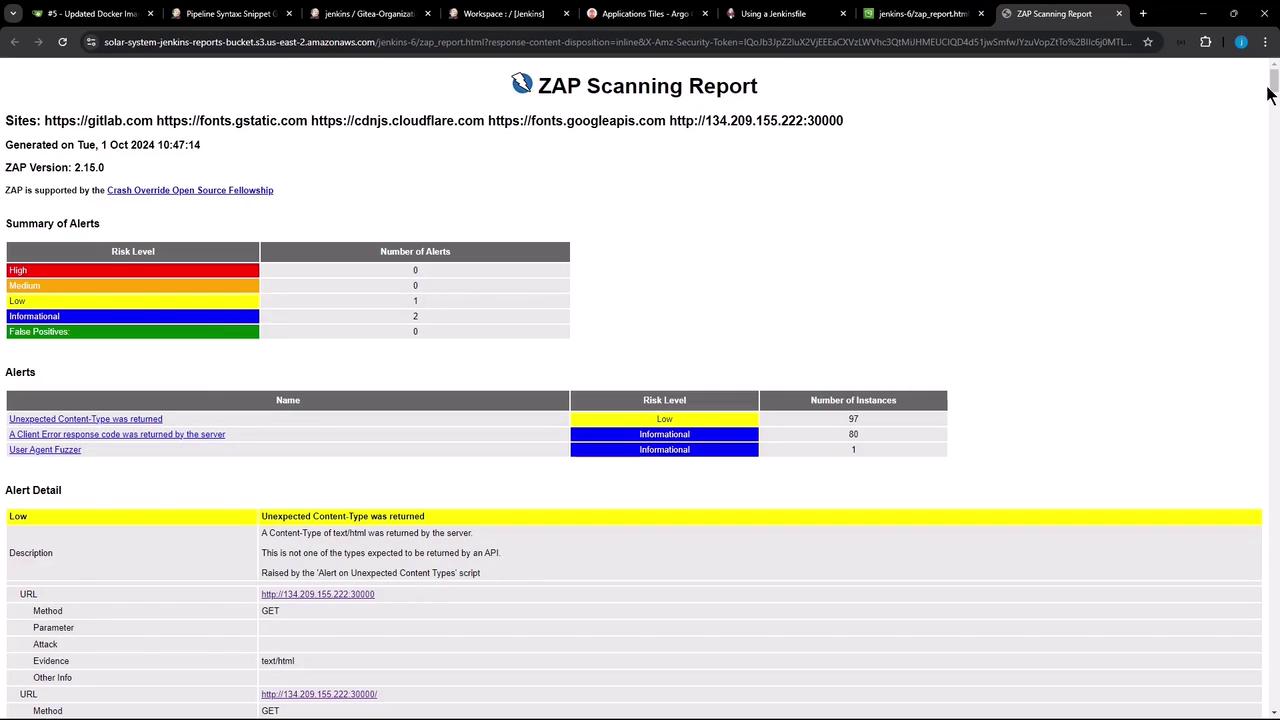This screenshot has height=720, width=1280.
Task: Click the blue 'Informational' cell in the Summary table
Action: click(x=133, y=316)
